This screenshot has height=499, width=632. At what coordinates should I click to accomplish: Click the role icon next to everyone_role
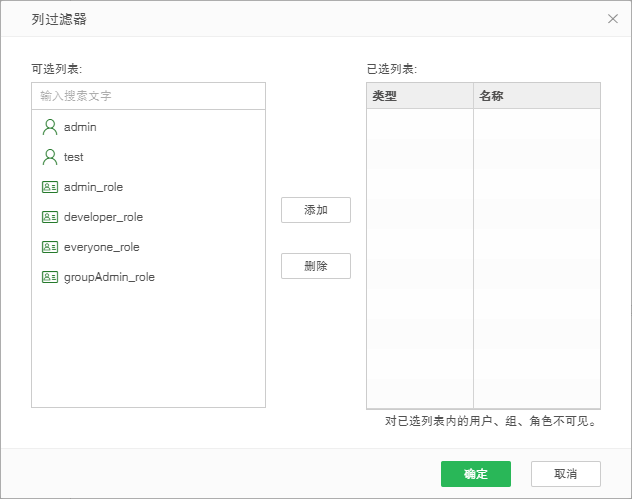[x=50, y=247]
